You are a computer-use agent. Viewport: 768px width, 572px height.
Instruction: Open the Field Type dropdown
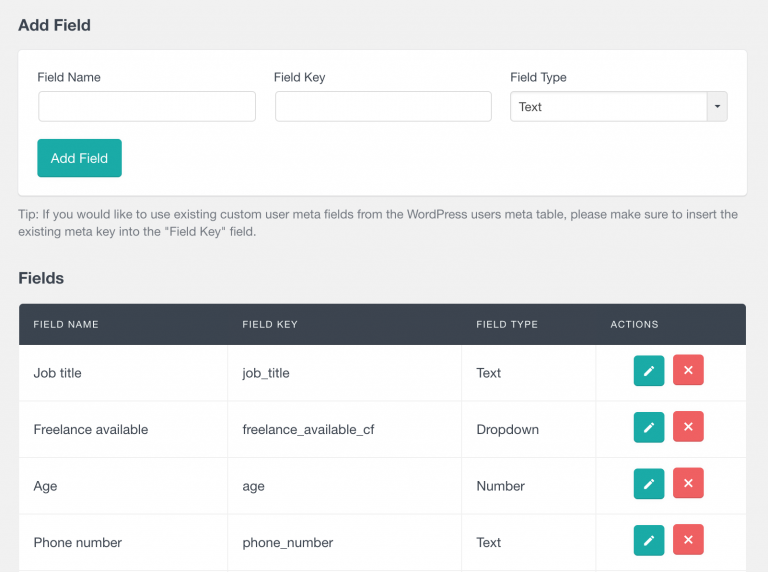coord(609,107)
